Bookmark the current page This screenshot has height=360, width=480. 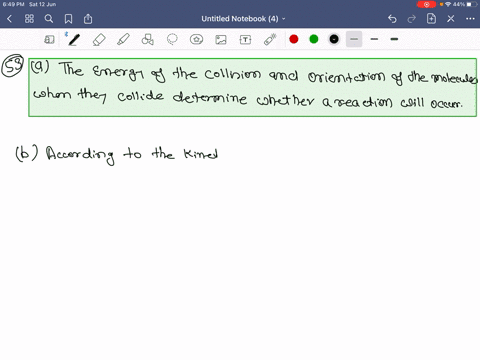pos(68,19)
